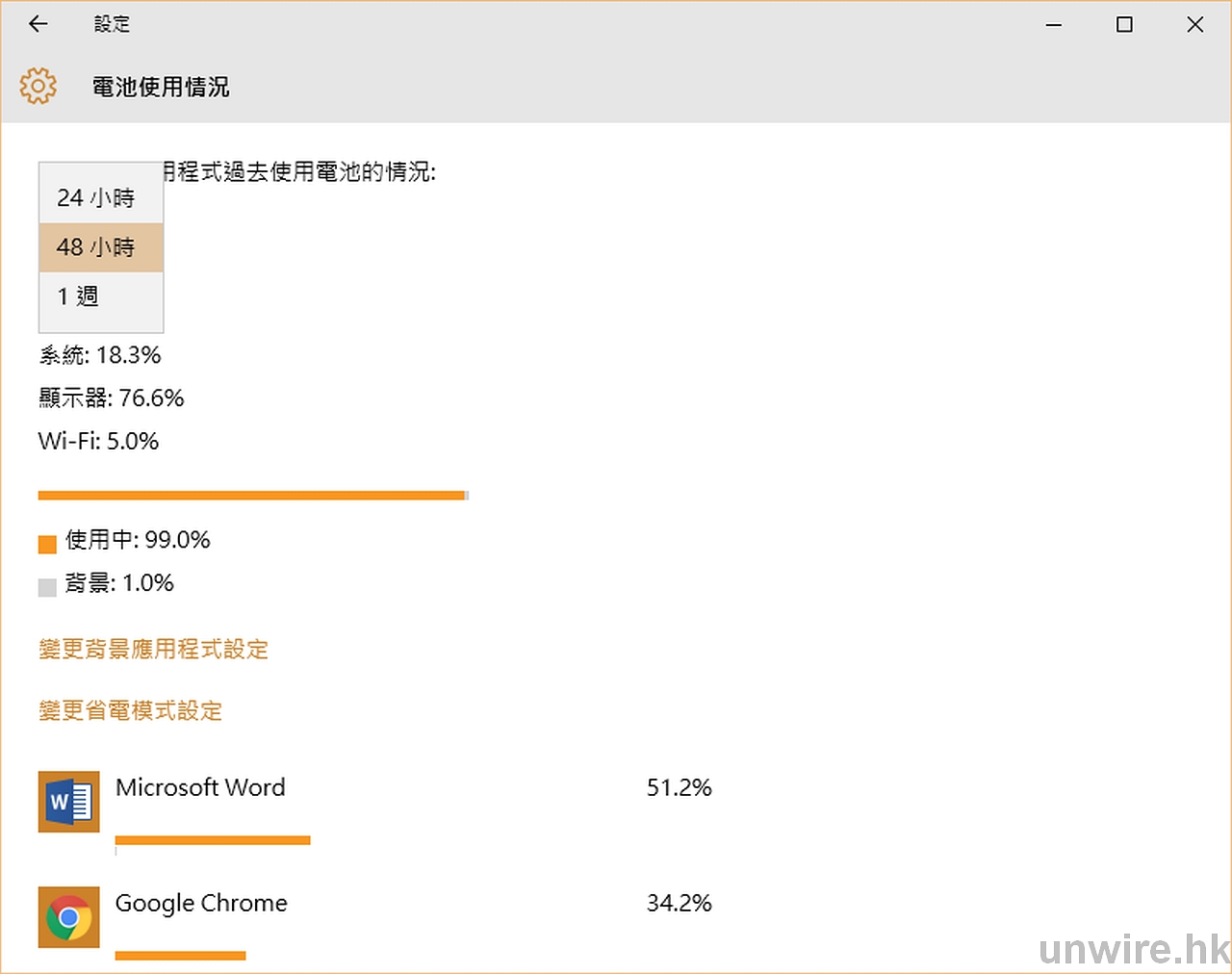Click the overall battery usage bar
1232x974 pixels.
click(x=252, y=496)
